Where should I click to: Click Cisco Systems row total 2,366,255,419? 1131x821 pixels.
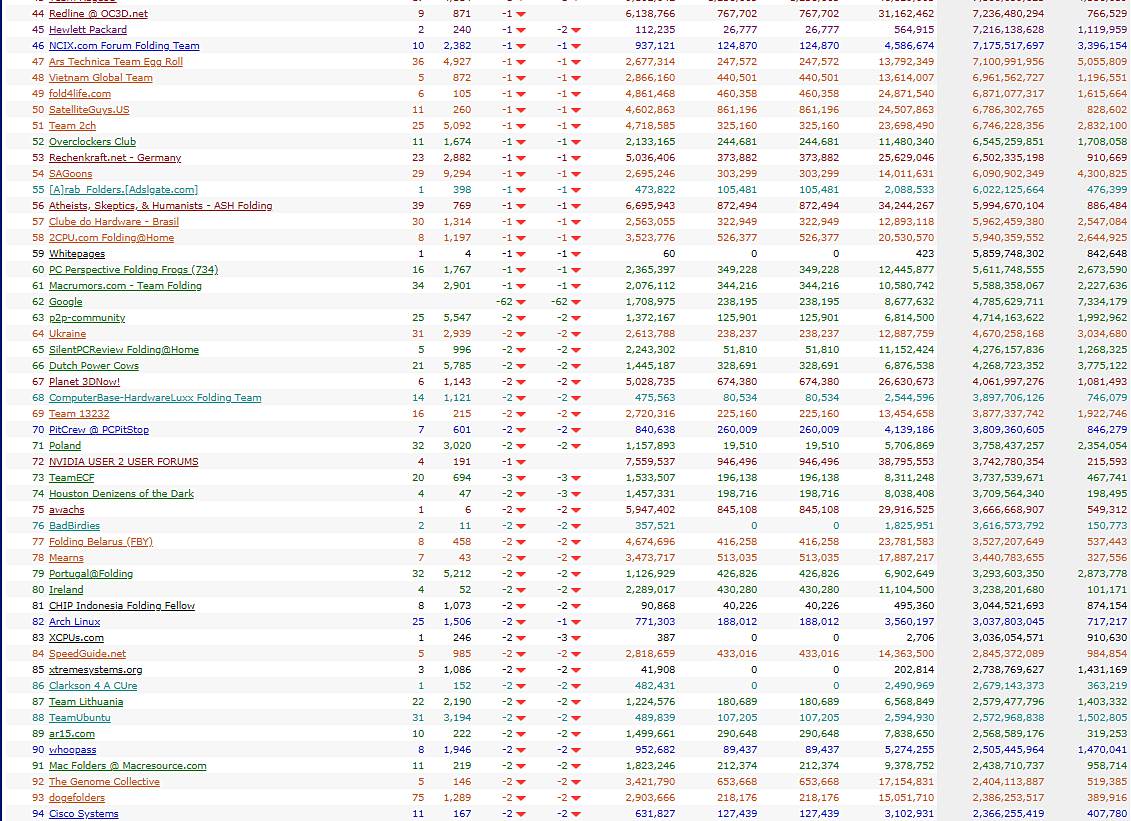coord(1008,814)
